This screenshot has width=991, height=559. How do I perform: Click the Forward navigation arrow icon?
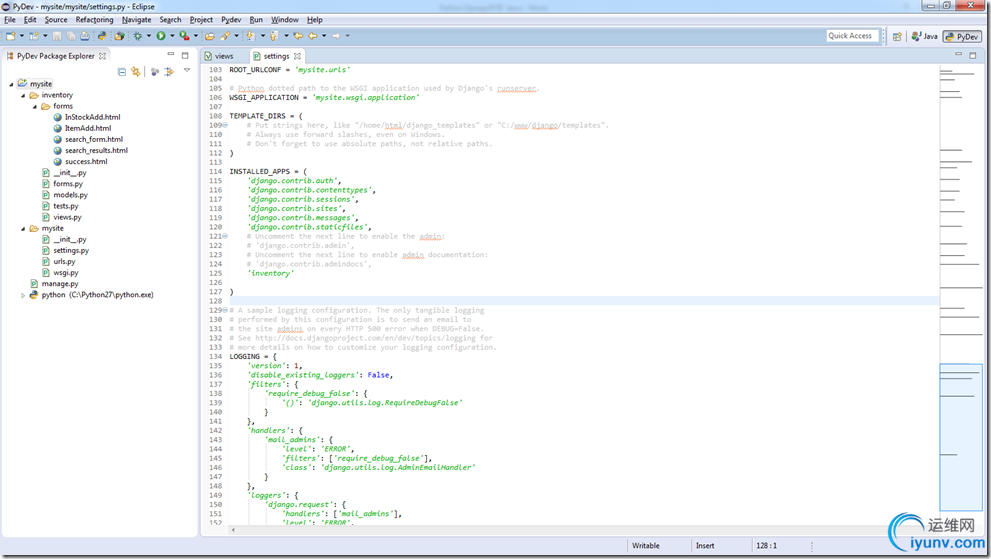click(336, 36)
